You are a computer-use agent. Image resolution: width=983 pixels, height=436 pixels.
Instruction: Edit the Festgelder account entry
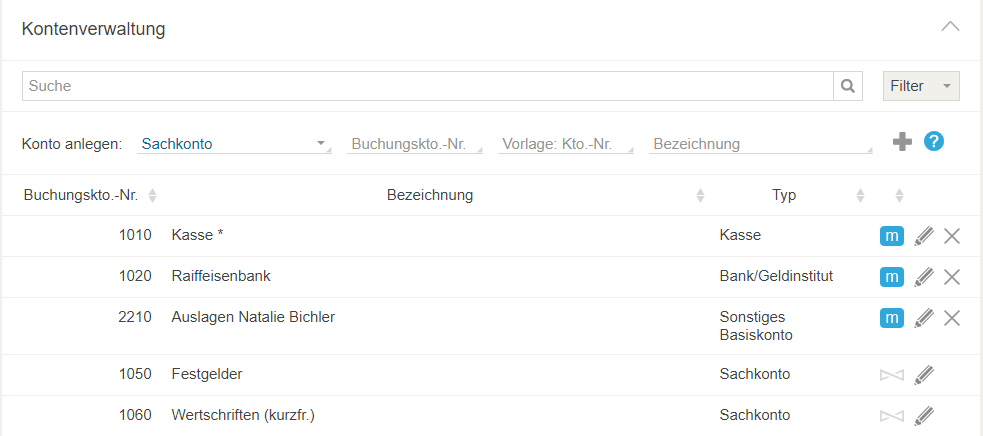tap(924, 375)
